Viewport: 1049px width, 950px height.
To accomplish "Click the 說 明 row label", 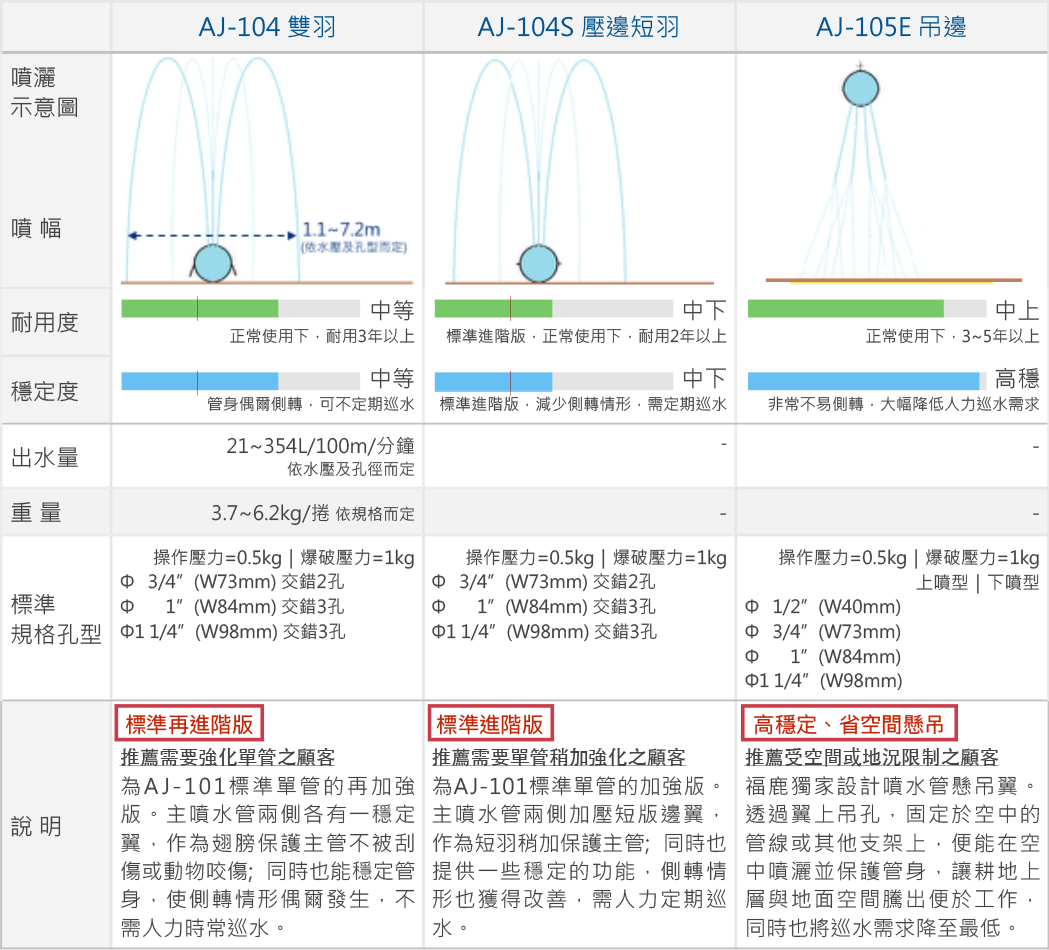I will click(x=36, y=826).
